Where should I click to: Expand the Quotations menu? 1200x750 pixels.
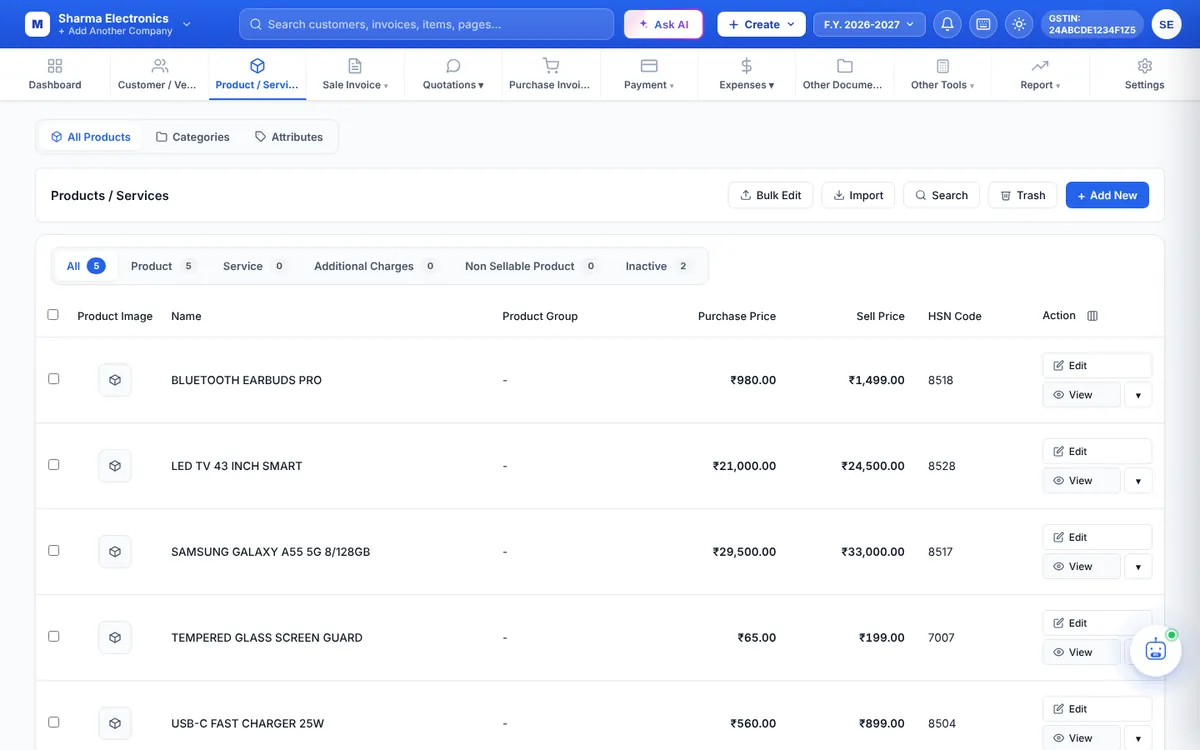click(453, 74)
